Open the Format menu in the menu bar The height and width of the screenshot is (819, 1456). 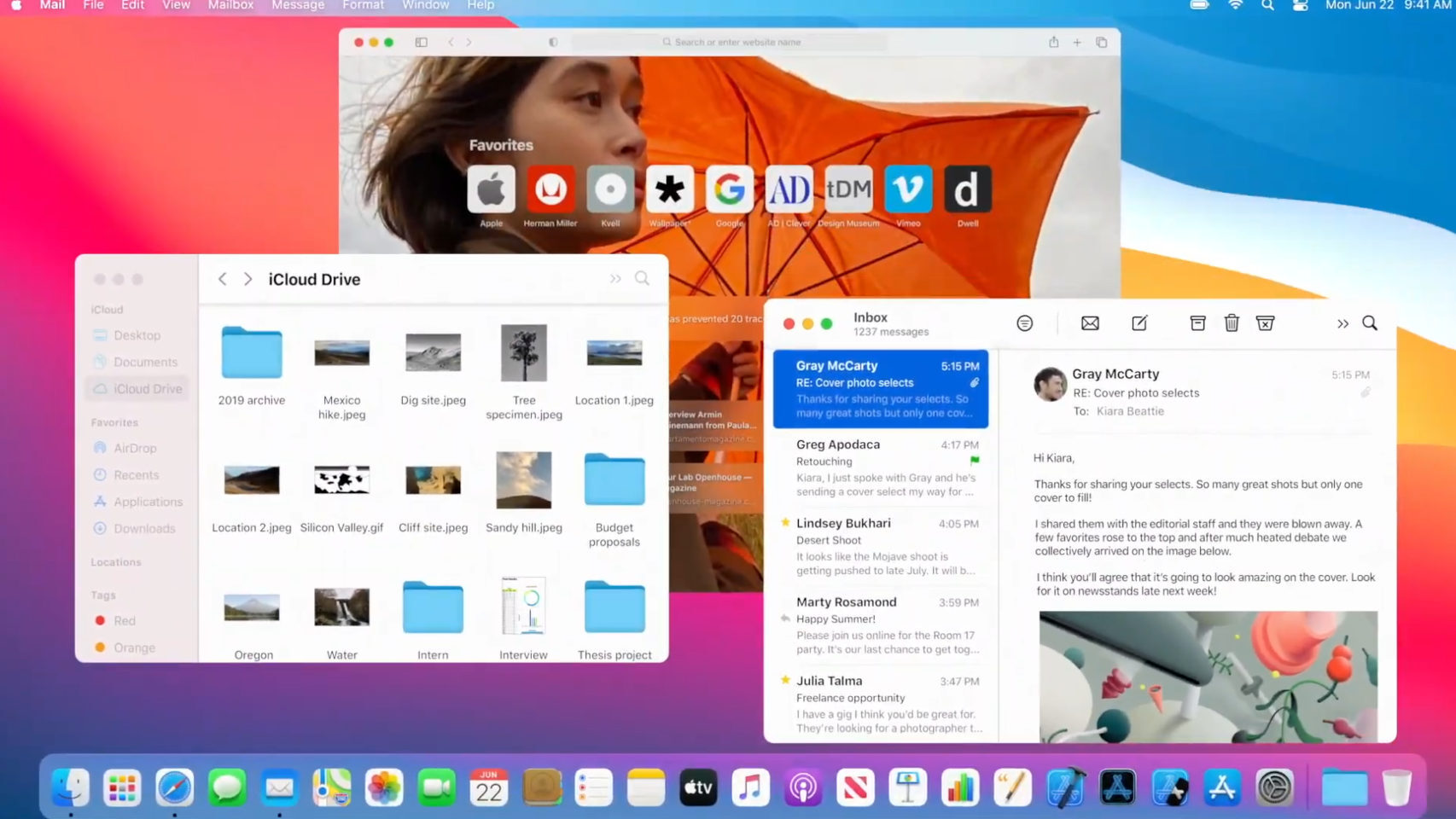[362, 6]
